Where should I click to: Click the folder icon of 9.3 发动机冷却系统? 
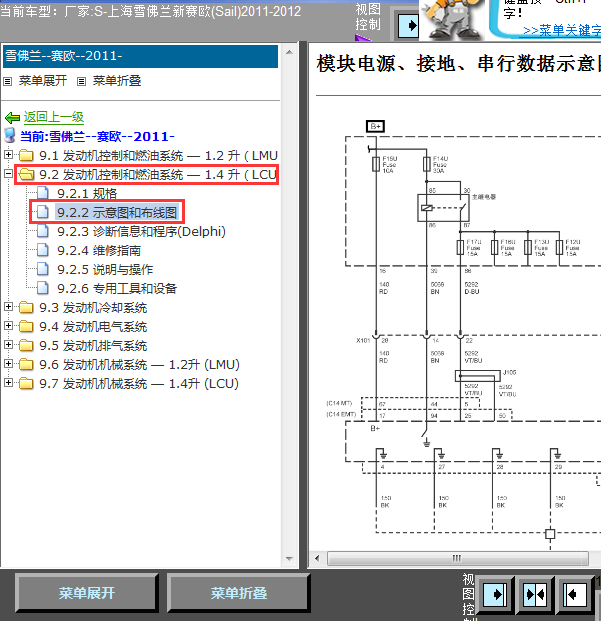coord(26,307)
